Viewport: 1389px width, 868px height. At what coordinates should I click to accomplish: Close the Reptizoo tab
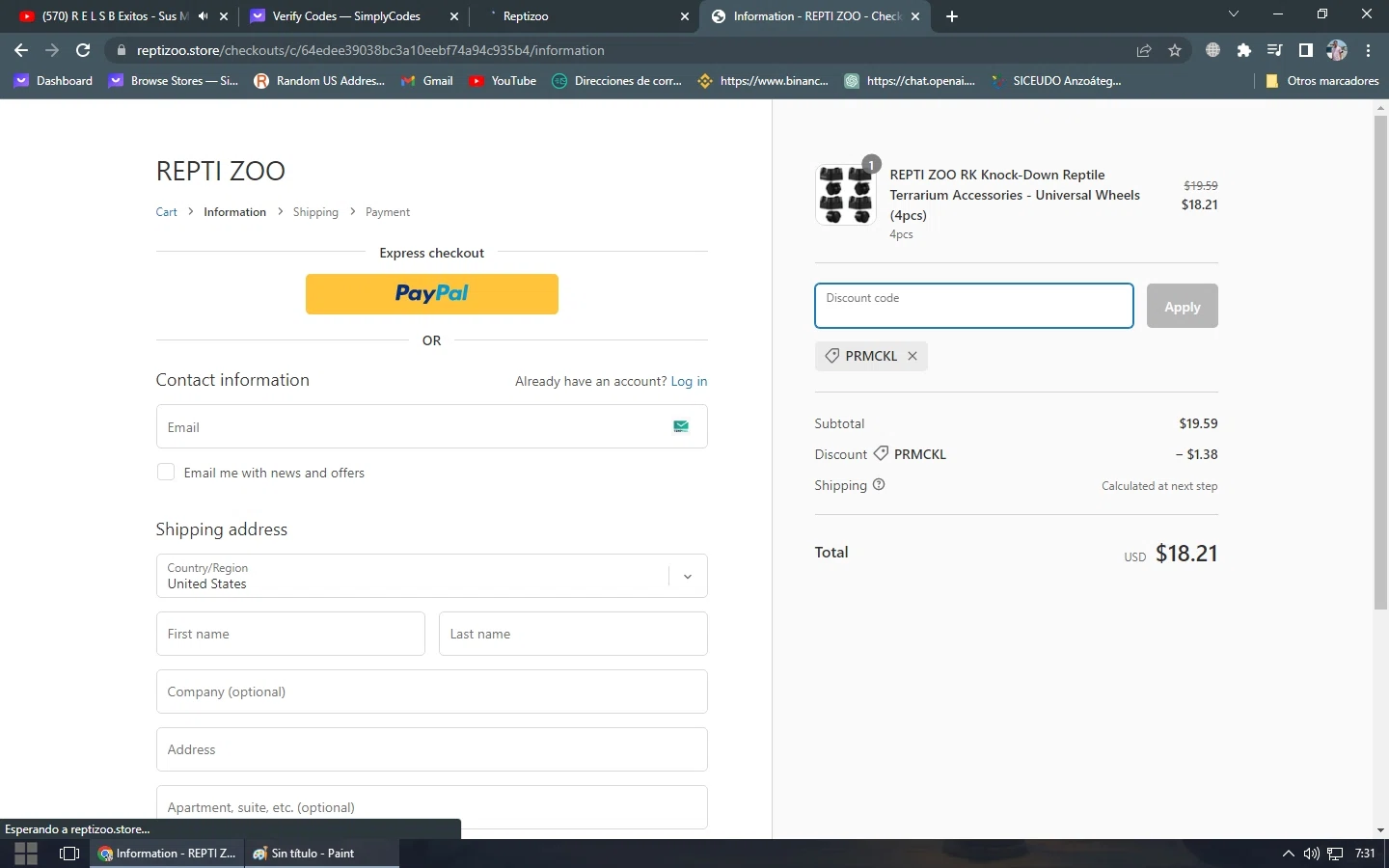[685, 16]
